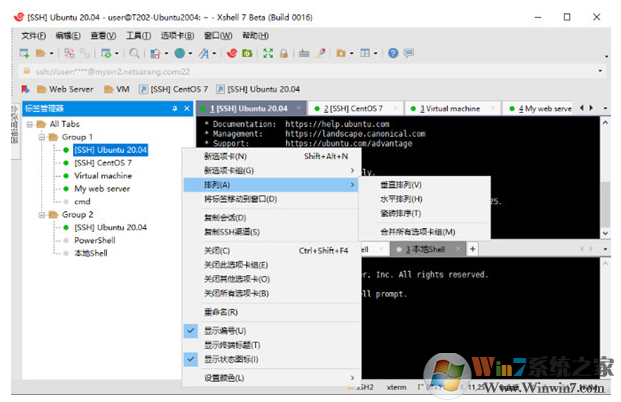The image size is (621, 402).
Task: Select My web server in the tab tree
Action: coord(102,189)
